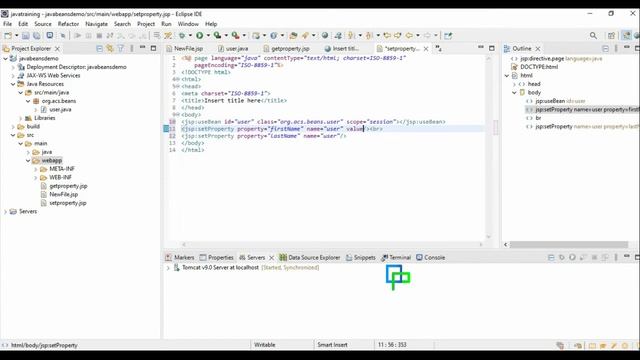This screenshot has width=640, height=360.
Task: Collapse the body node in Outline
Action: [514, 93]
